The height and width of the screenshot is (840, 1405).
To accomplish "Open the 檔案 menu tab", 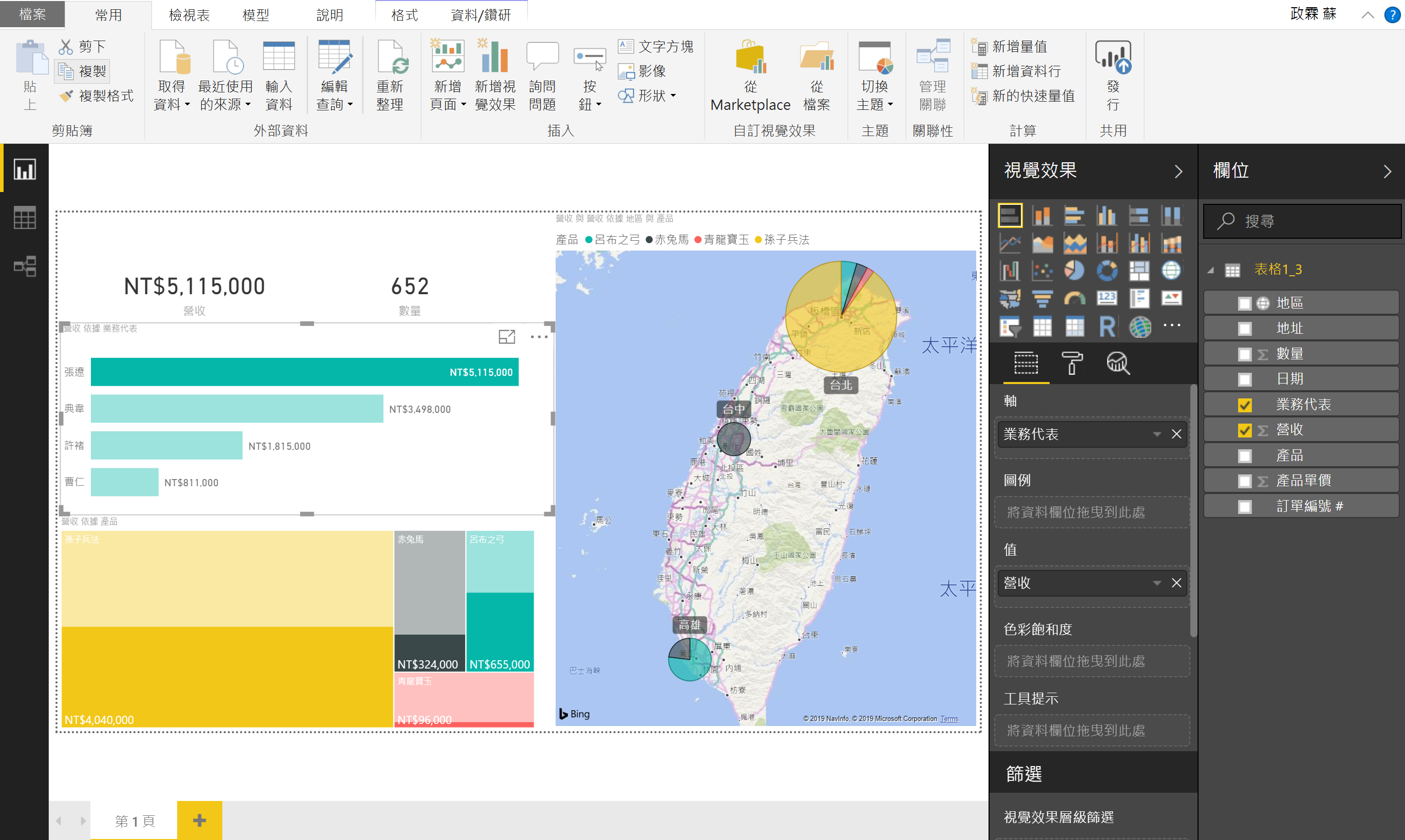I will click(x=32, y=14).
